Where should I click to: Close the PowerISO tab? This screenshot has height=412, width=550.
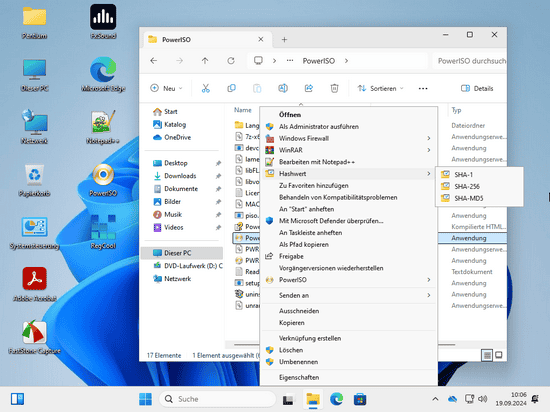(261, 39)
